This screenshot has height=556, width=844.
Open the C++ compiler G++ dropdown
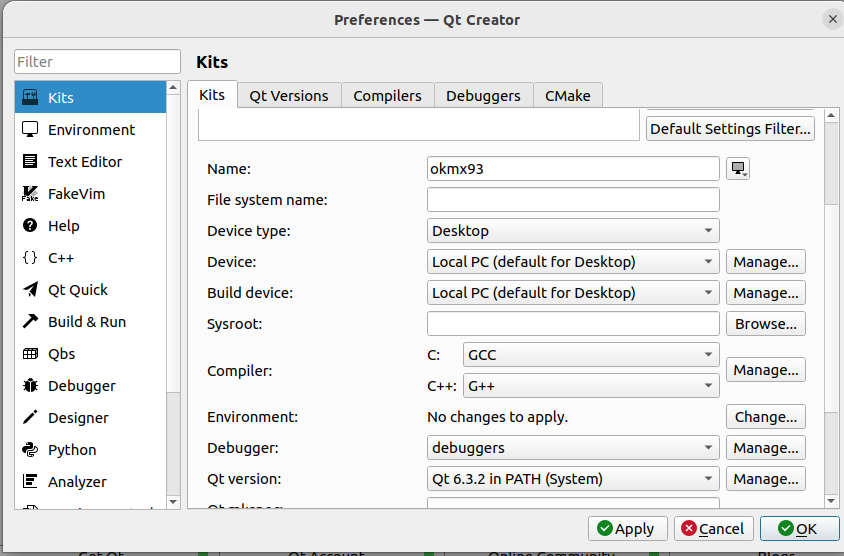coord(591,386)
